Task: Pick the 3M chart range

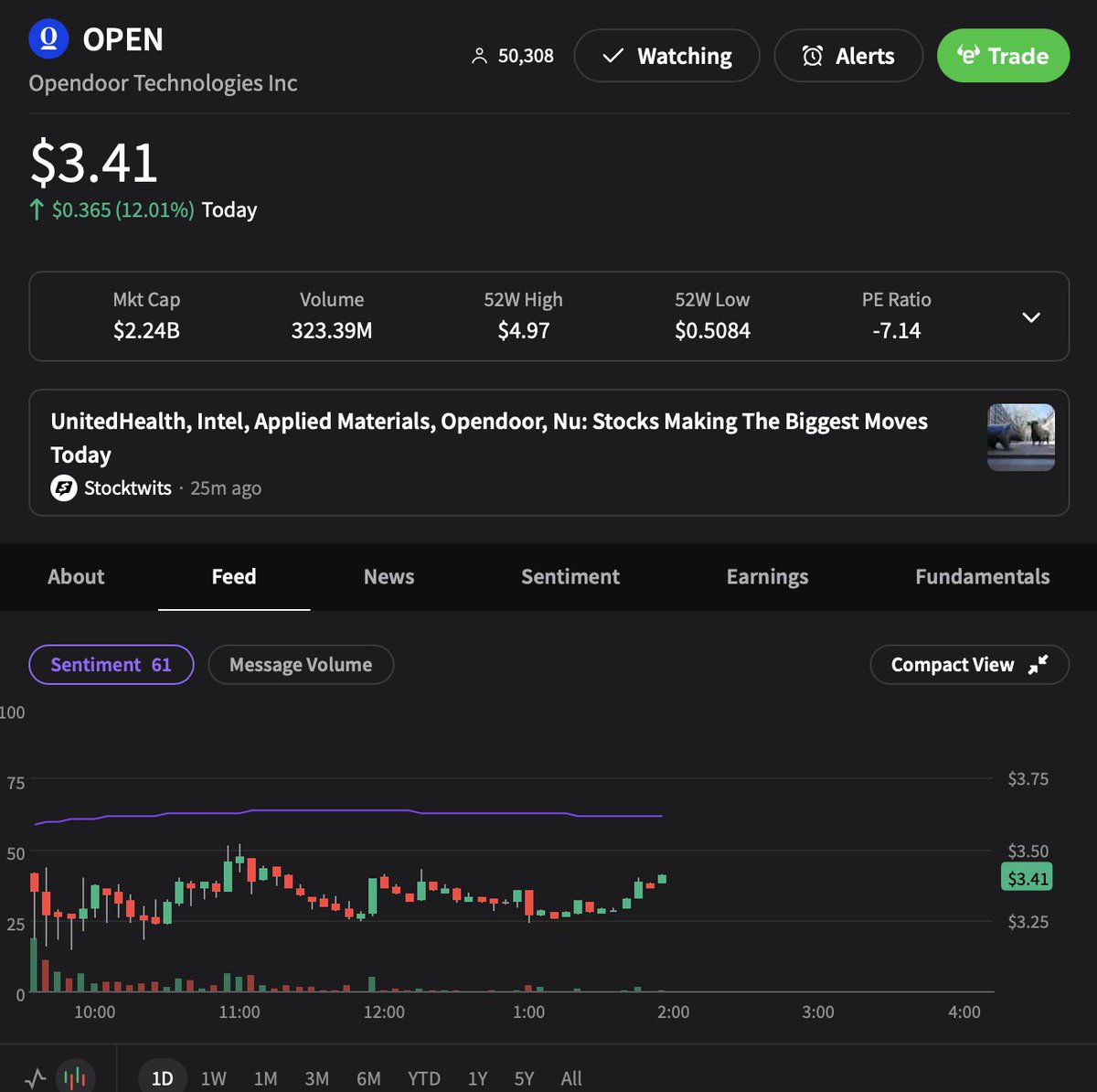Action: [316, 1078]
